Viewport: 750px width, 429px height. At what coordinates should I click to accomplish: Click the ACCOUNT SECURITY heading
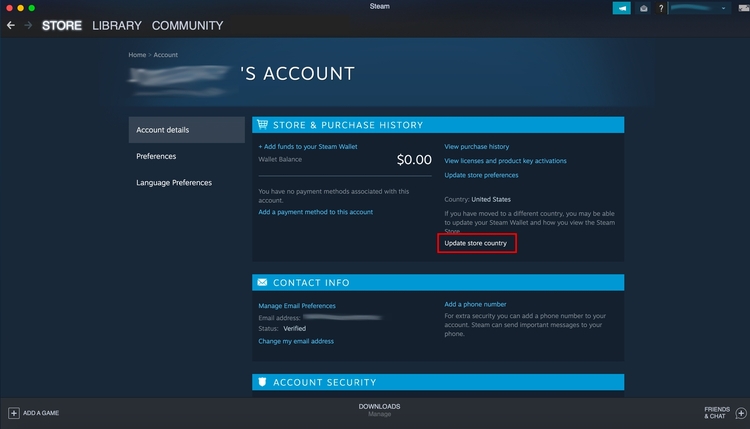pyautogui.click(x=324, y=382)
